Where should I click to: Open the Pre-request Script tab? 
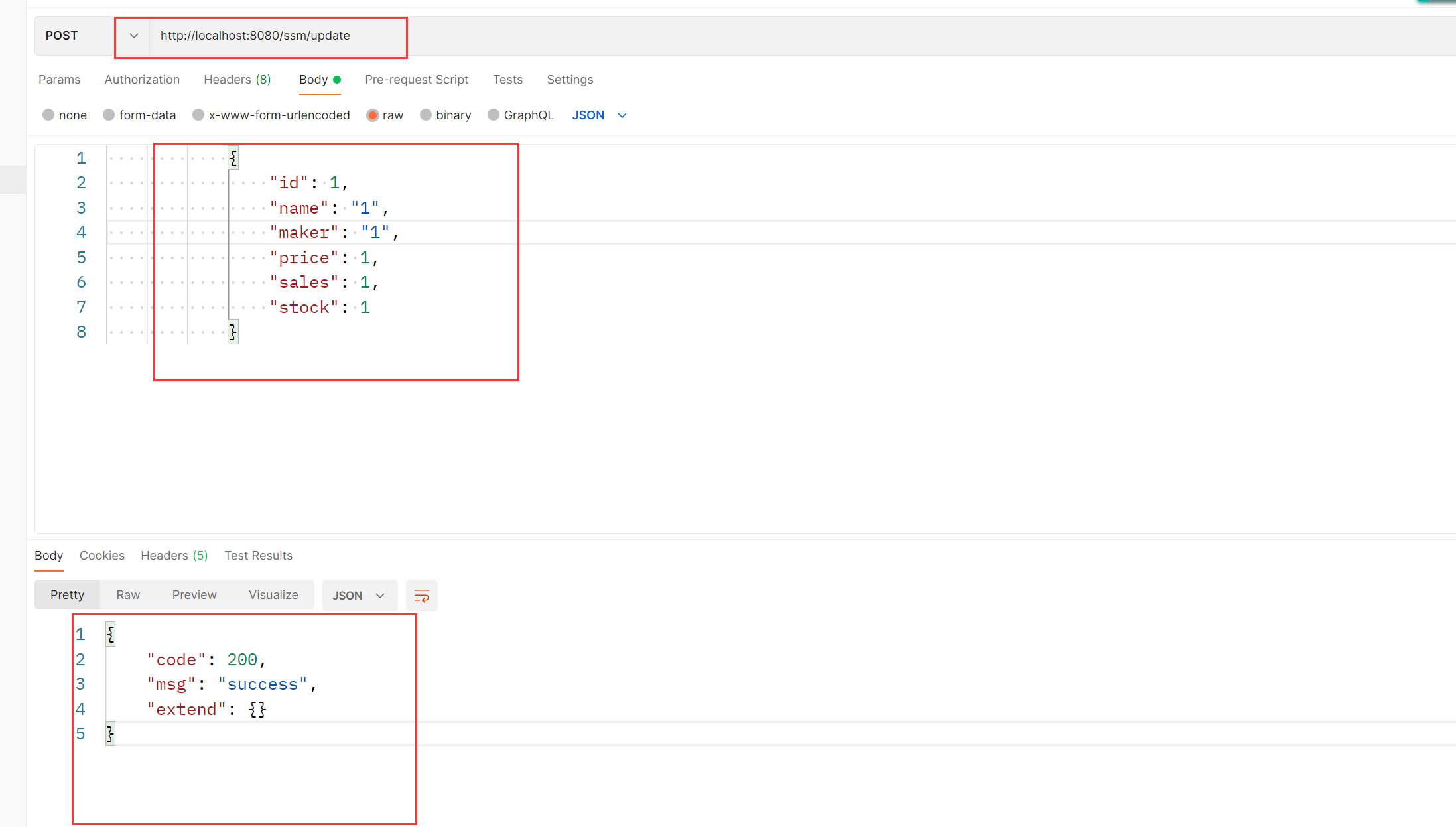(417, 80)
